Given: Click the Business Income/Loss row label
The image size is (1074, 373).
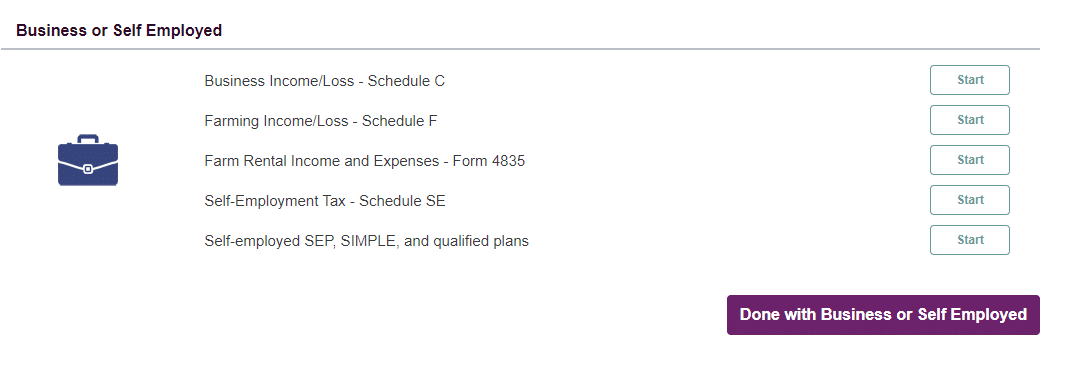Looking at the screenshot, I should pyautogui.click(x=325, y=81).
